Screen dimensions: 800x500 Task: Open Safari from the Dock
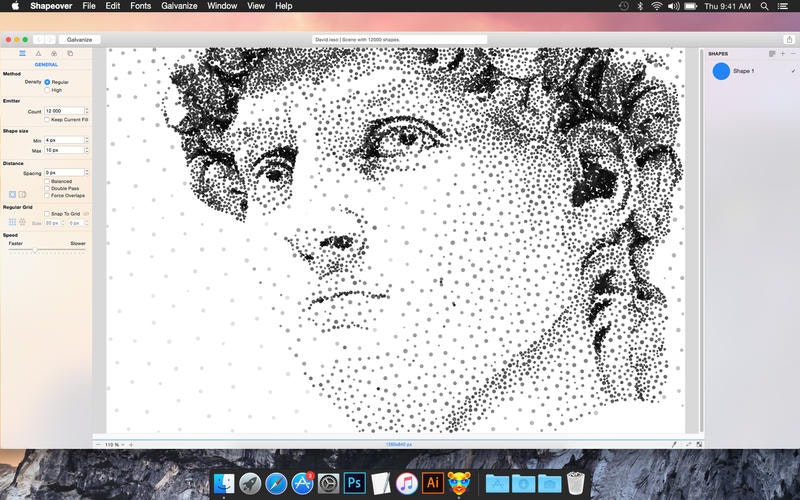[x=276, y=483]
